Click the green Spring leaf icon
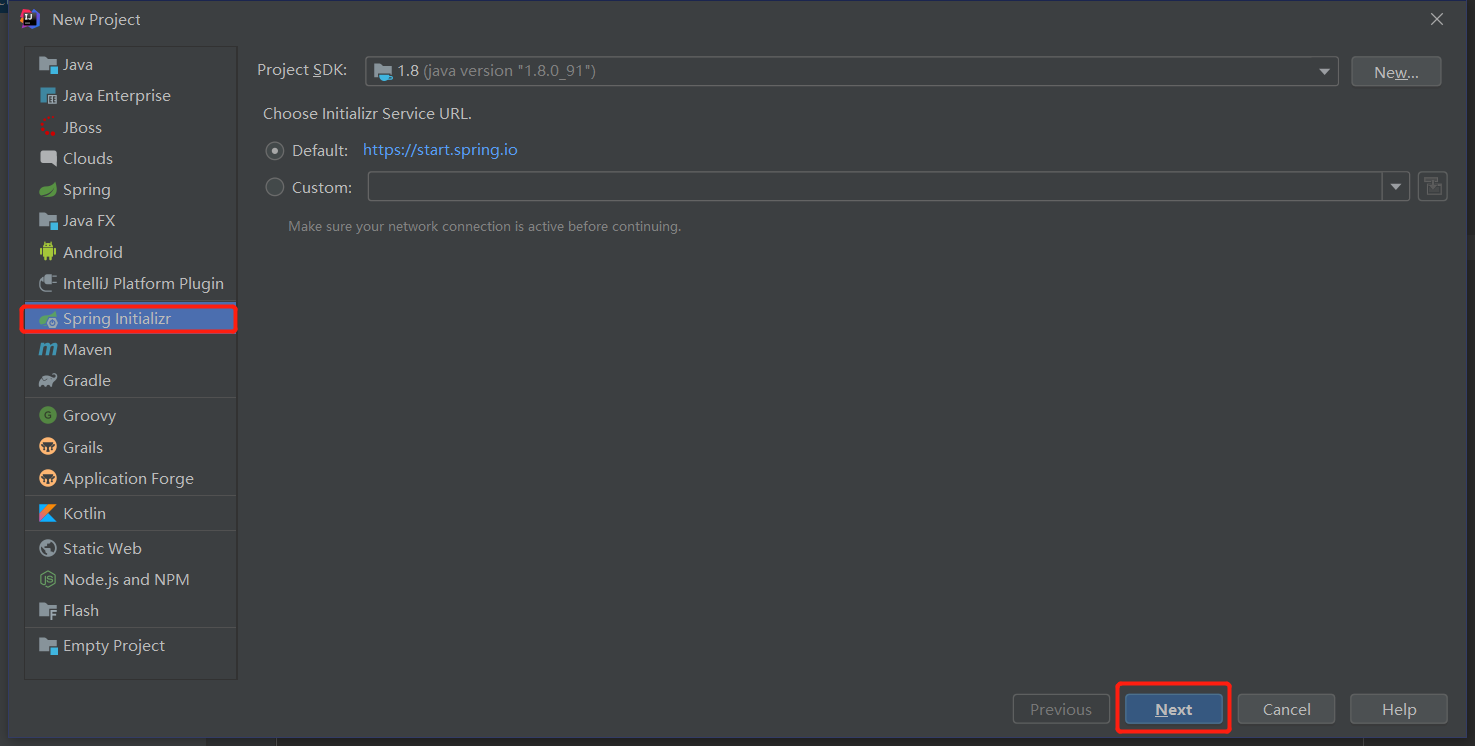Image resolution: width=1475 pixels, height=746 pixels. coord(48,190)
